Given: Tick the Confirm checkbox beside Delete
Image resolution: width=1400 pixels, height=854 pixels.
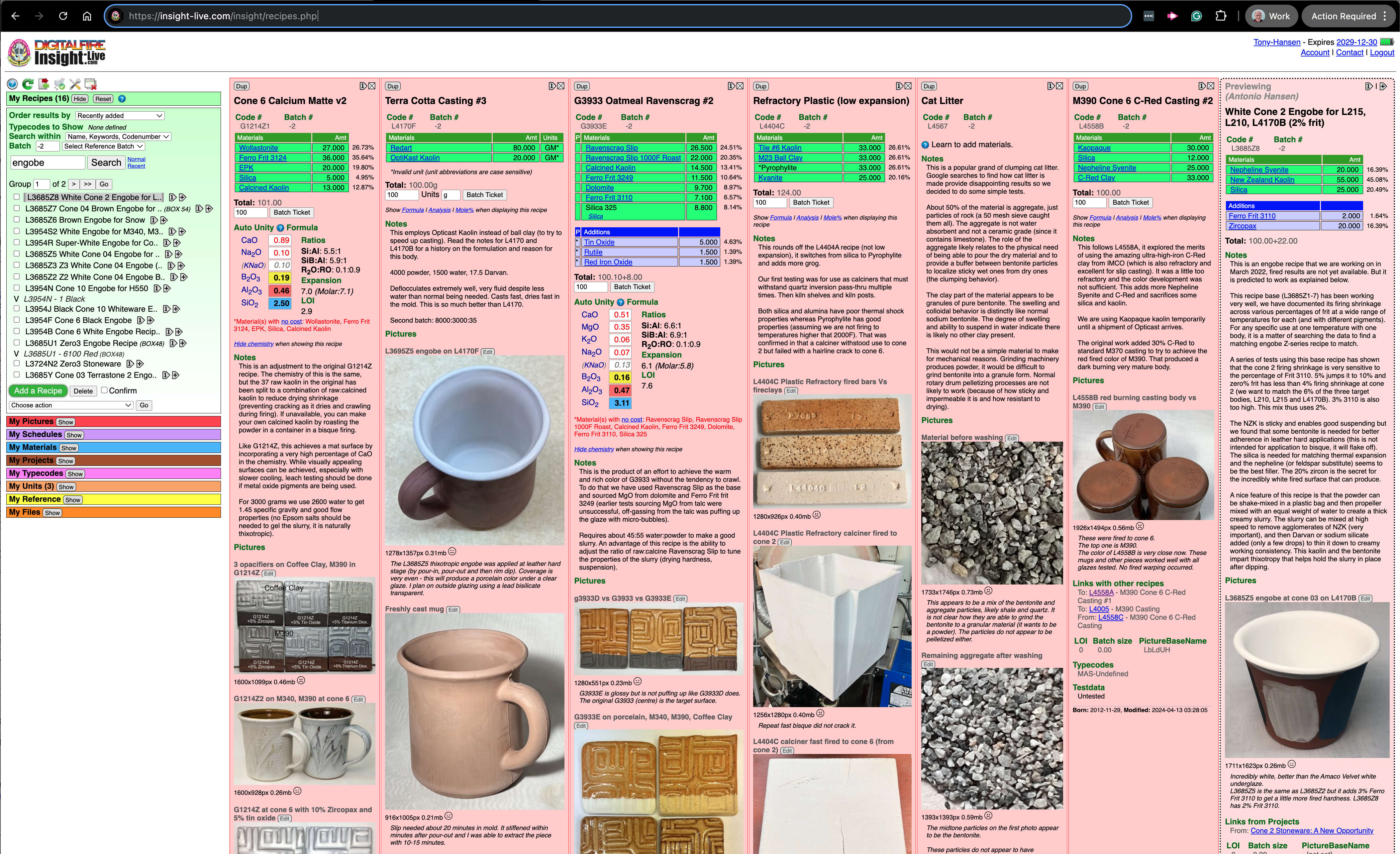Looking at the screenshot, I should point(104,390).
